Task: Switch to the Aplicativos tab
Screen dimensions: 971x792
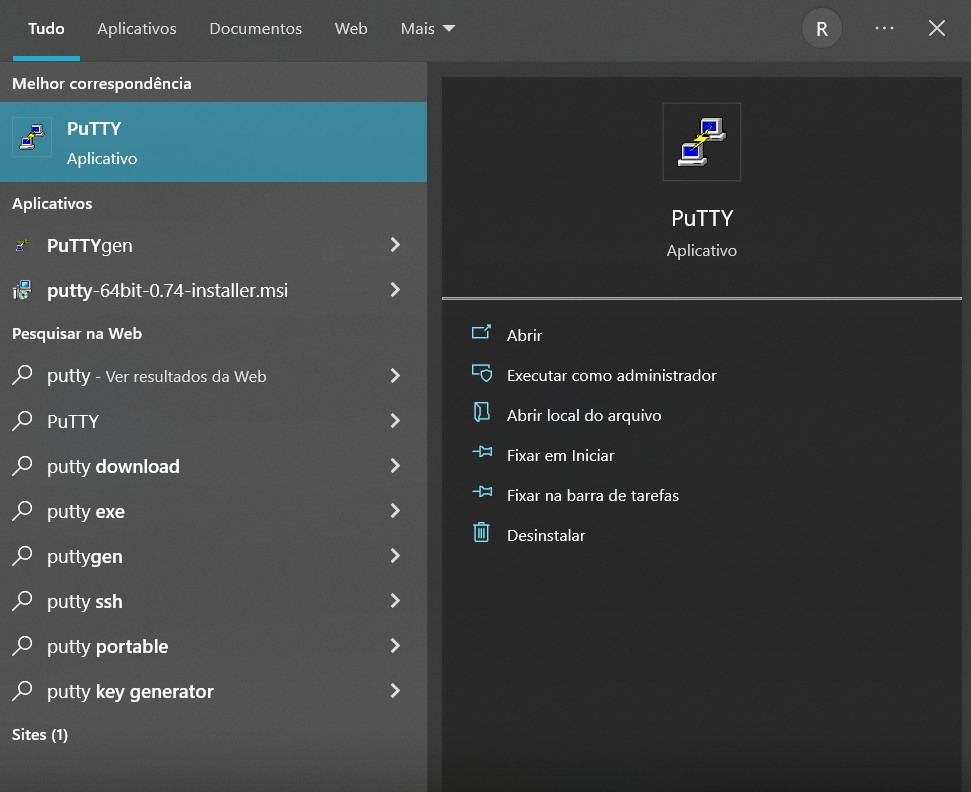Action: [136, 28]
